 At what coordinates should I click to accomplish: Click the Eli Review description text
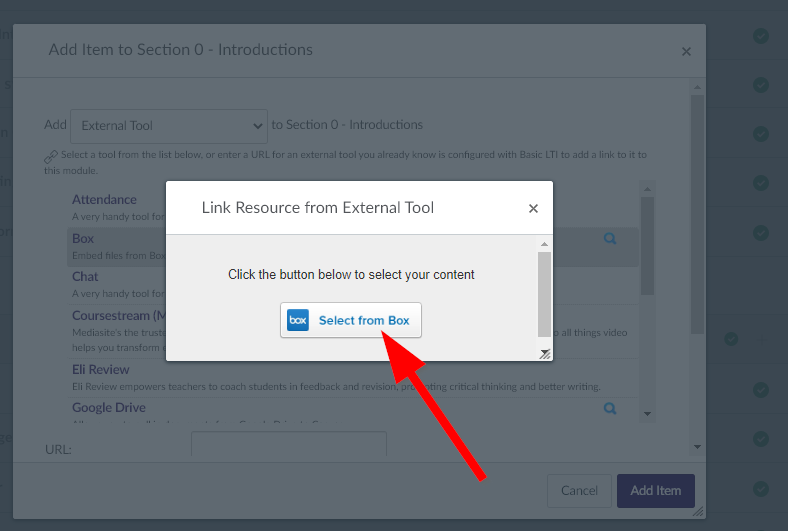(x=336, y=387)
